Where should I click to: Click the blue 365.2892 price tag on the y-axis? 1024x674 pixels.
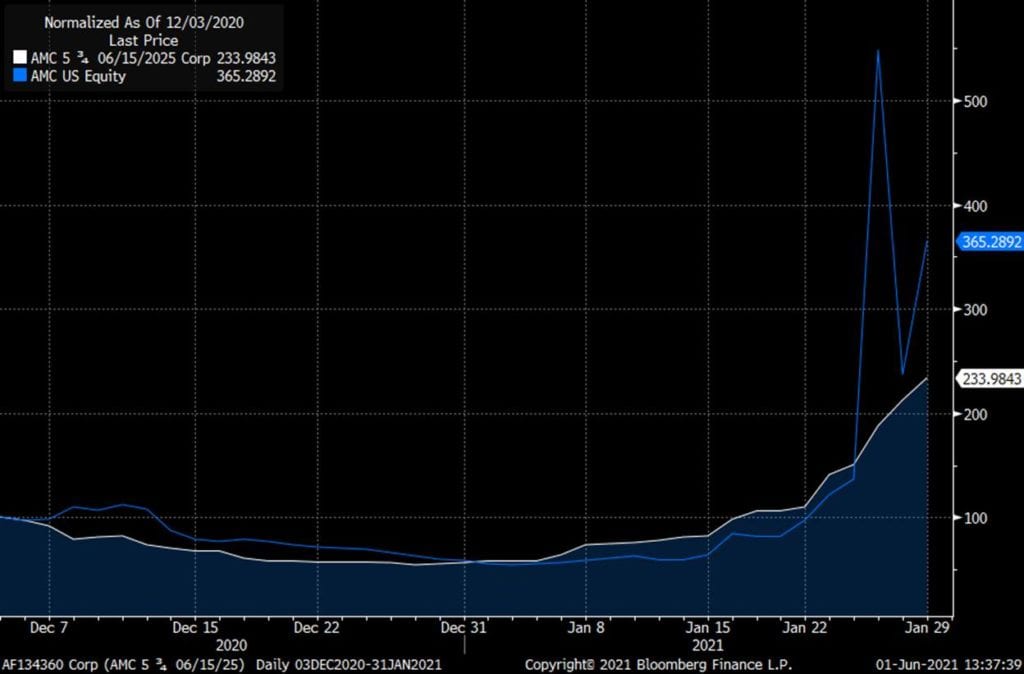(x=991, y=242)
